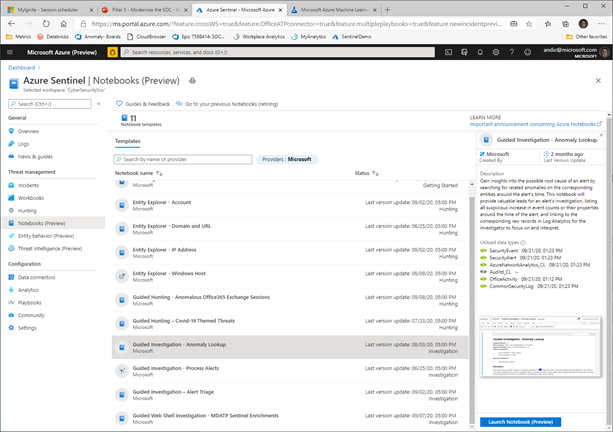Go to your previous Notebooks (retiring)
The height and width of the screenshot is (432, 613).
point(227,104)
